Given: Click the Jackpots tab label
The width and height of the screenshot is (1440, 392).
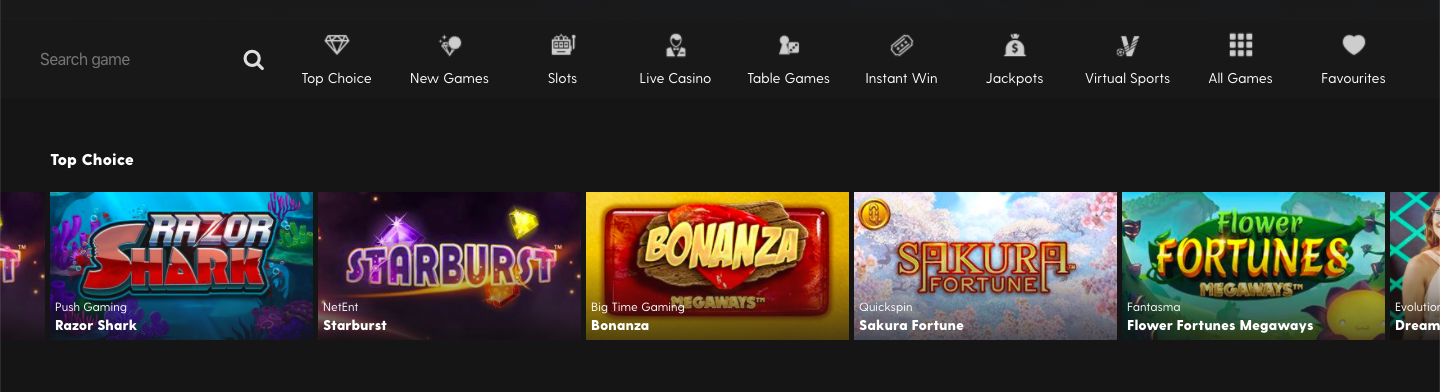Looking at the screenshot, I should click(x=1014, y=78).
